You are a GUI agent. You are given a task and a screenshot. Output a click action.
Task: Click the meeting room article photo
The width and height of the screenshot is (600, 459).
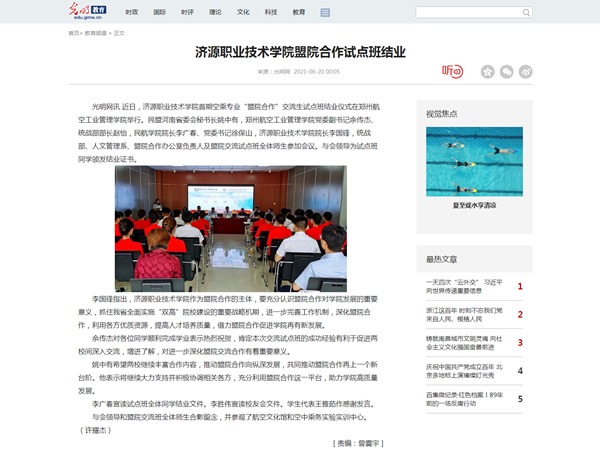tap(231, 229)
